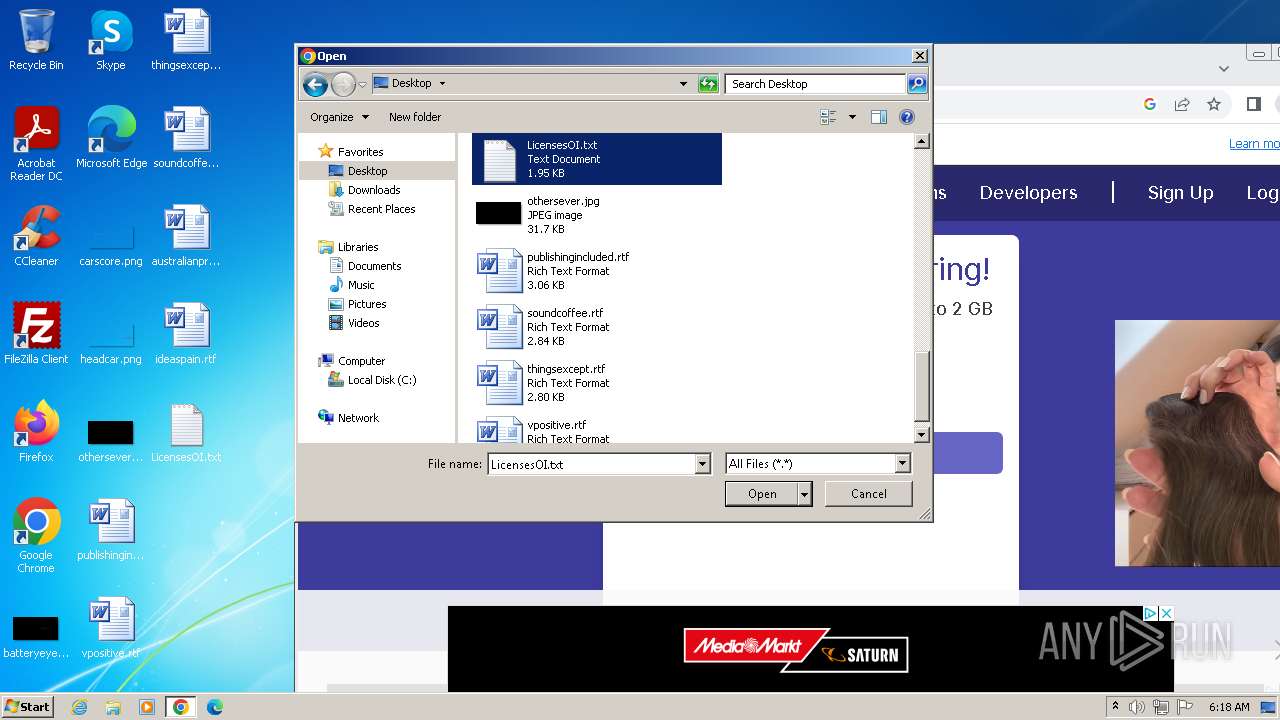Image resolution: width=1280 pixels, height=720 pixels.
Task: Click Internet Explorer taskbar icon
Action: coord(80,707)
